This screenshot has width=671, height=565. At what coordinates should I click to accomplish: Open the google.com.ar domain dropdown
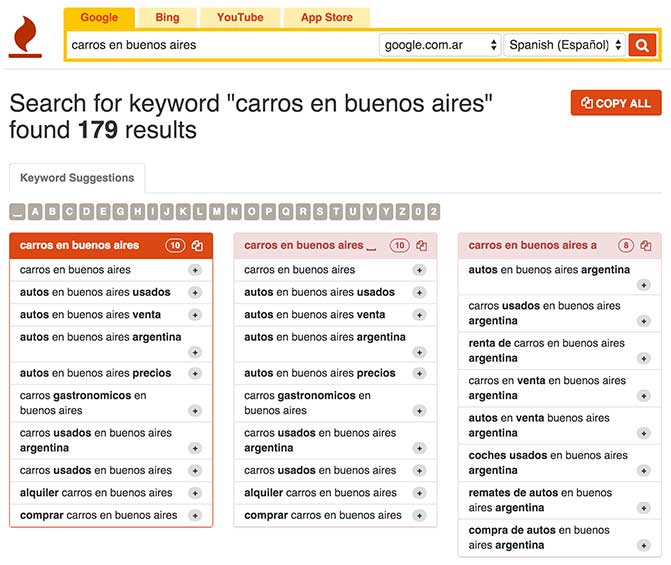pos(440,45)
